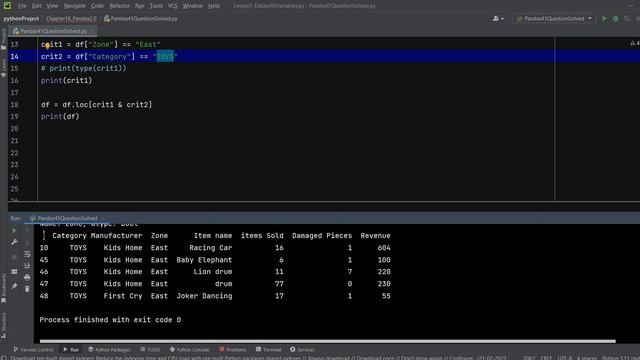
Task: Click the Down the stack trace arrow icon
Action: pos(27,242)
